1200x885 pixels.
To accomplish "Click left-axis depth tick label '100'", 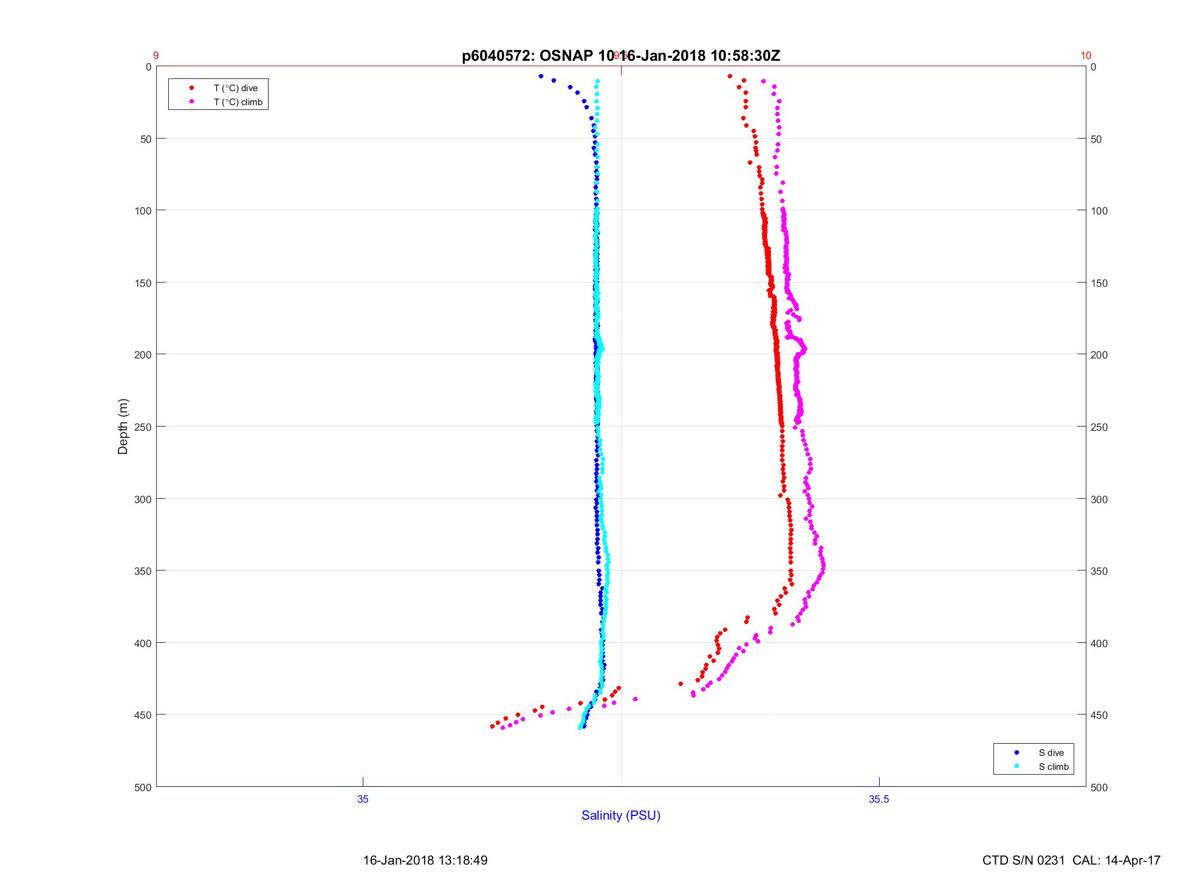I will coord(141,211).
